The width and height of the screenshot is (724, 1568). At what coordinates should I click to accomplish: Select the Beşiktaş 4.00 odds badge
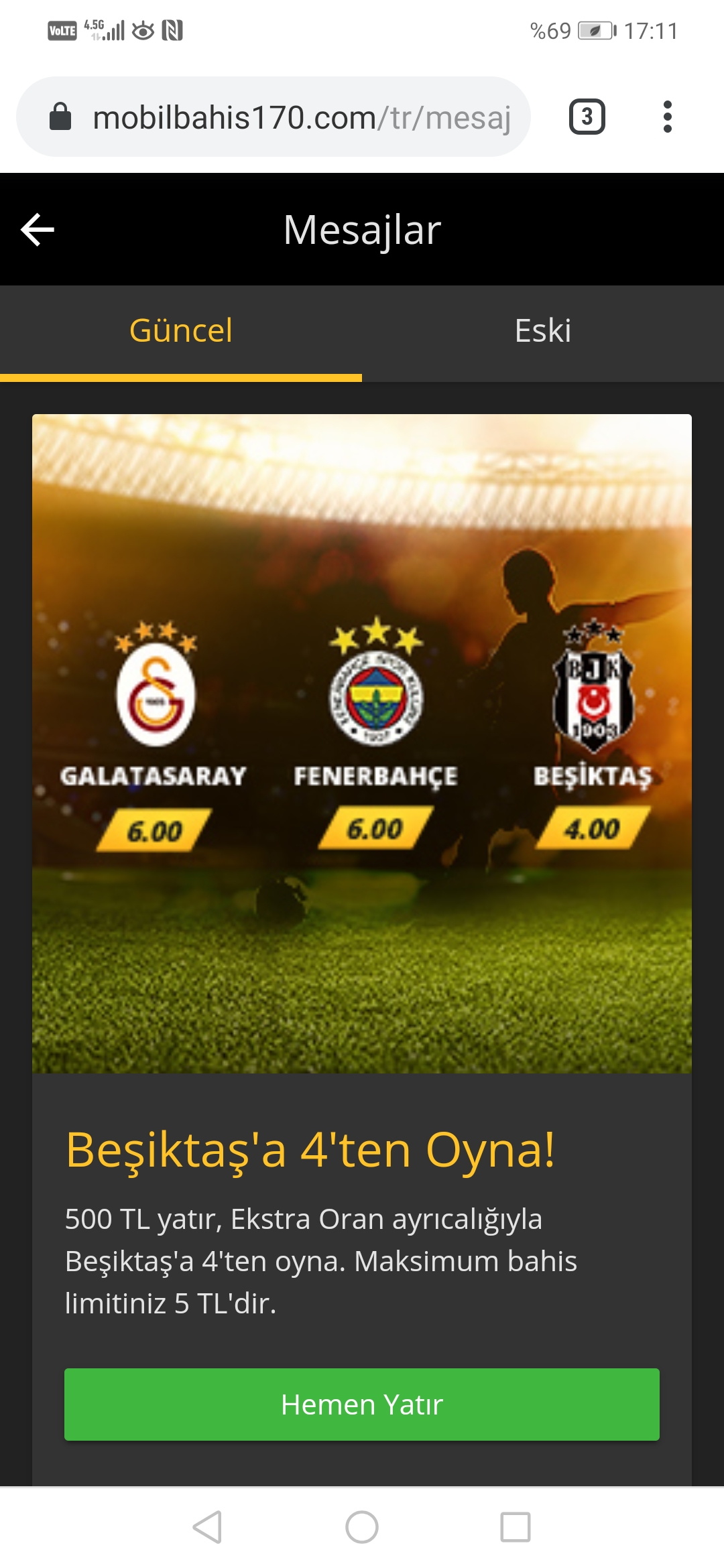pos(593,828)
